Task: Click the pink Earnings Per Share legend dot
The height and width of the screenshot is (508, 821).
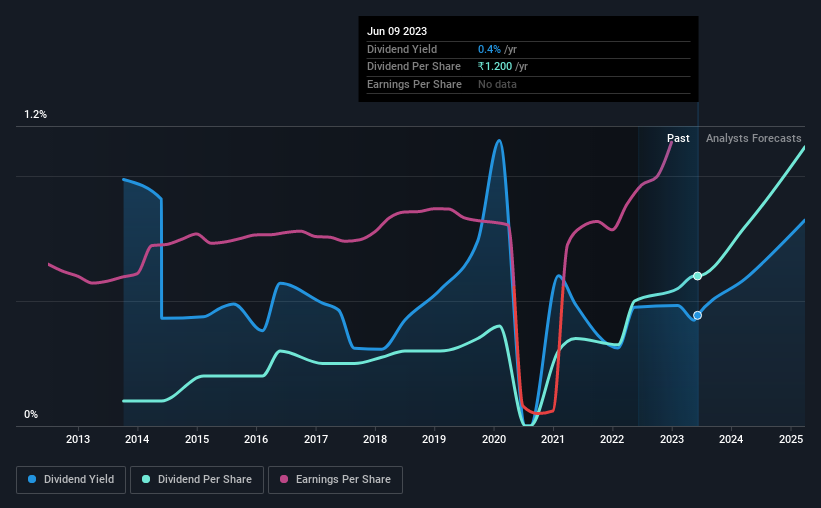Action: click(x=284, y=479)
